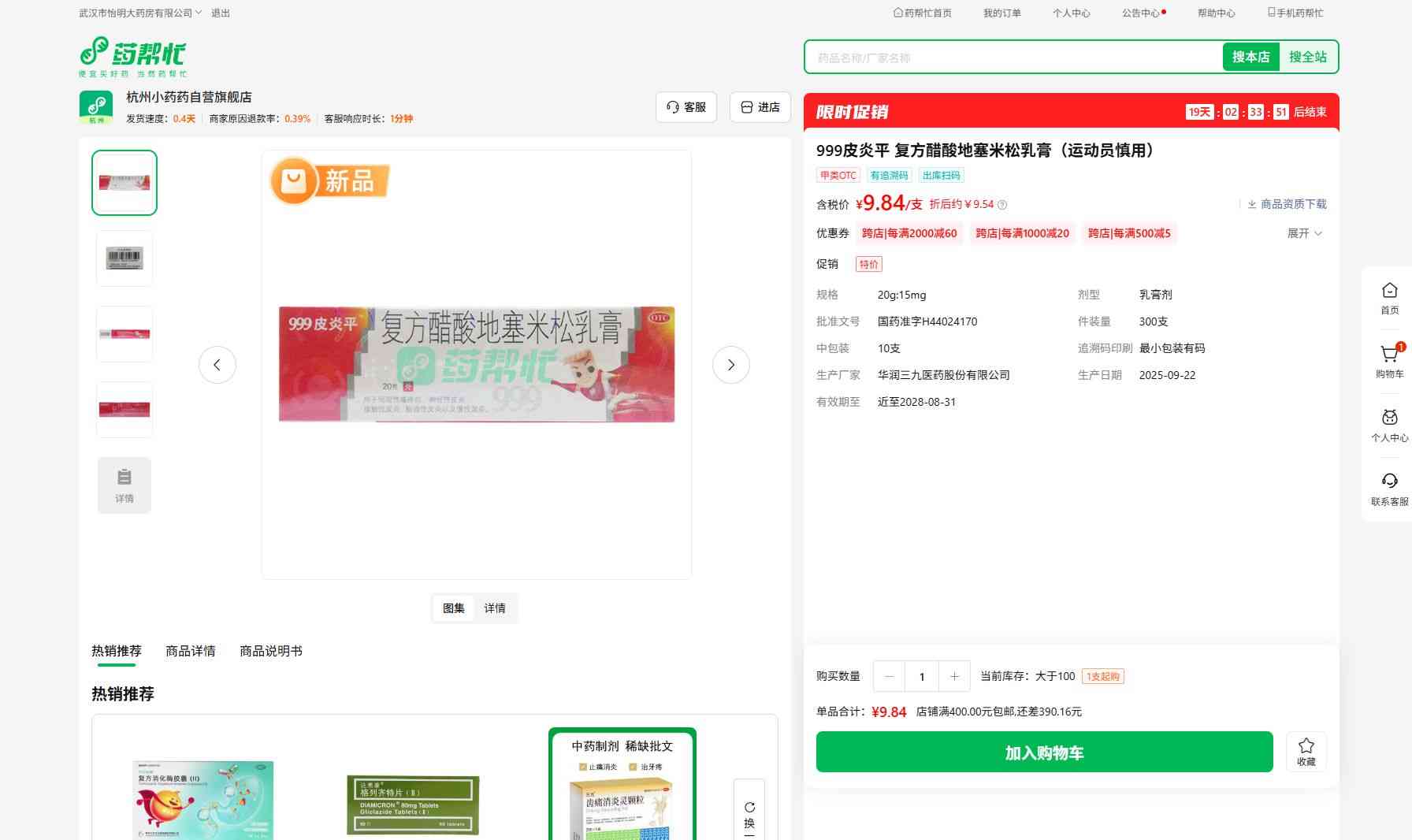This screenshot has width=1412, height=840.
Task: Switch to 商品说明书 tab
Action: (270, 651)
